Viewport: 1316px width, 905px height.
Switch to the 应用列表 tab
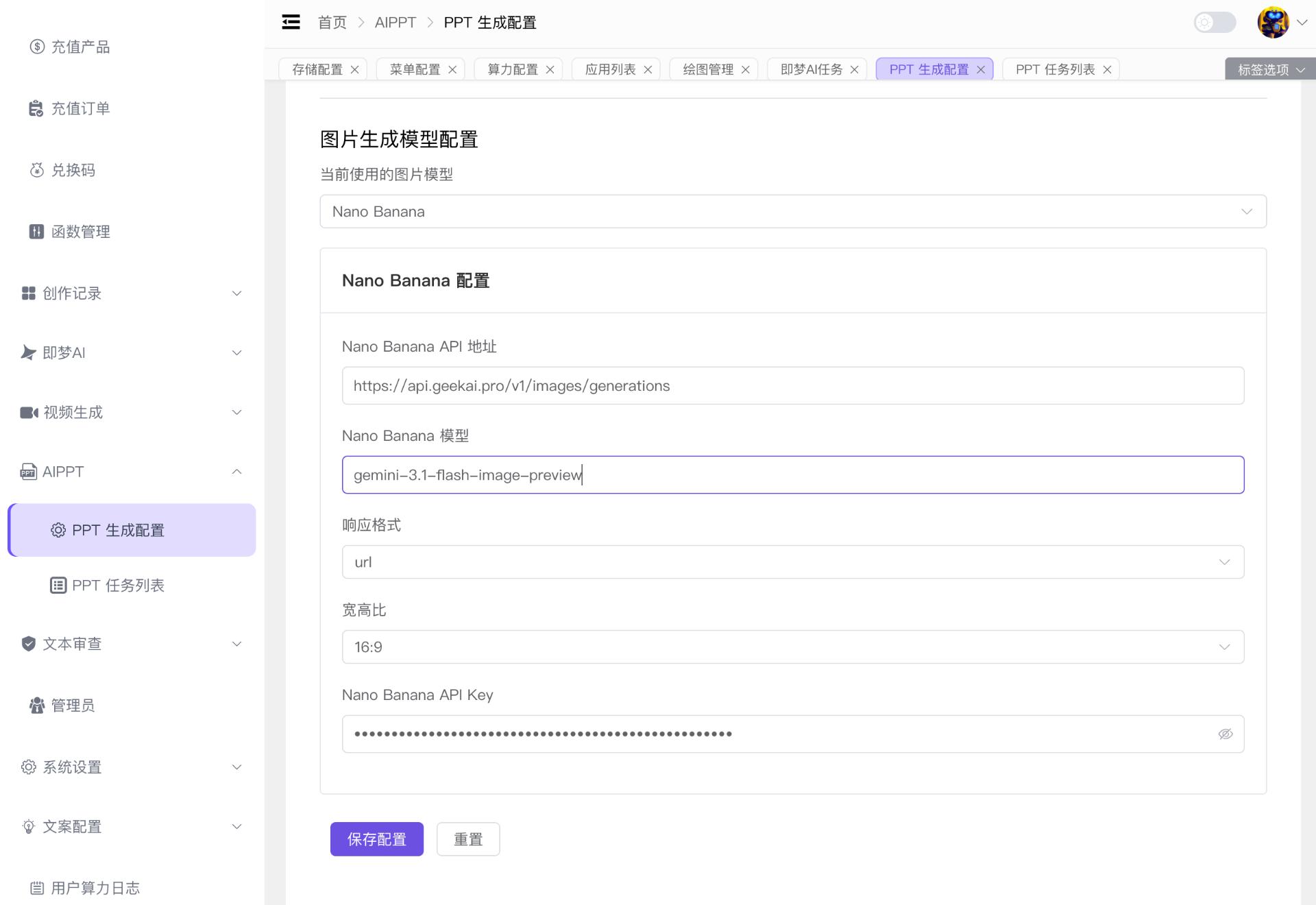click(609, 69)
